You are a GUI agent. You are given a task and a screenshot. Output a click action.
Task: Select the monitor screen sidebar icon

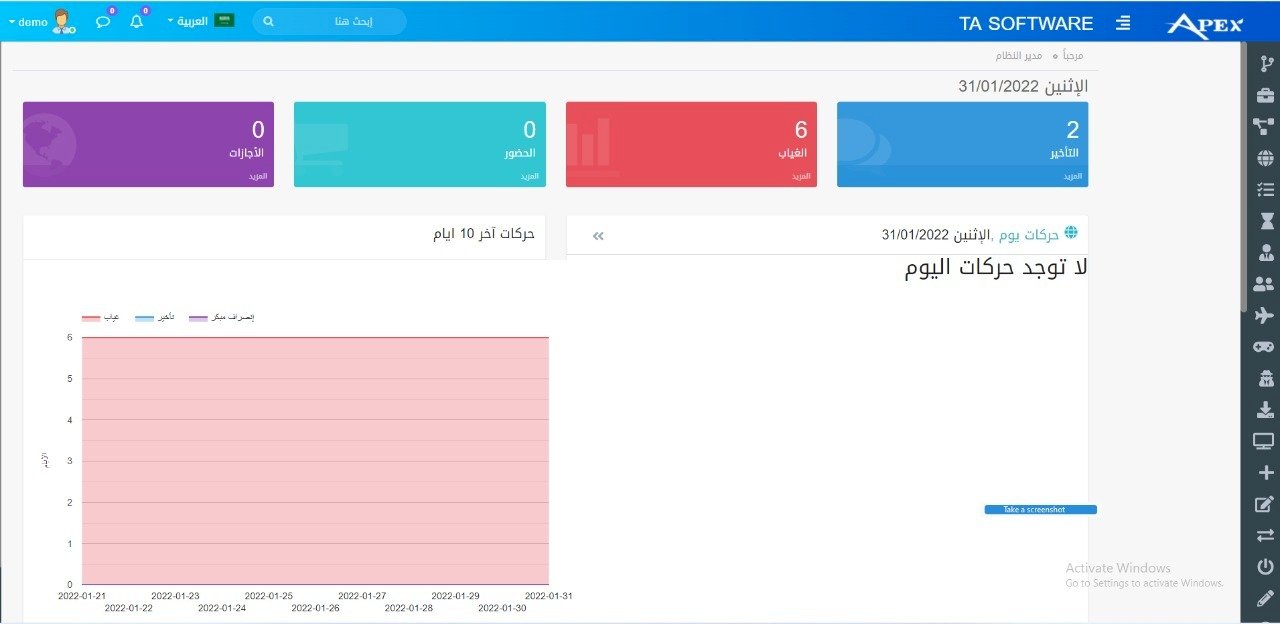1264,441
